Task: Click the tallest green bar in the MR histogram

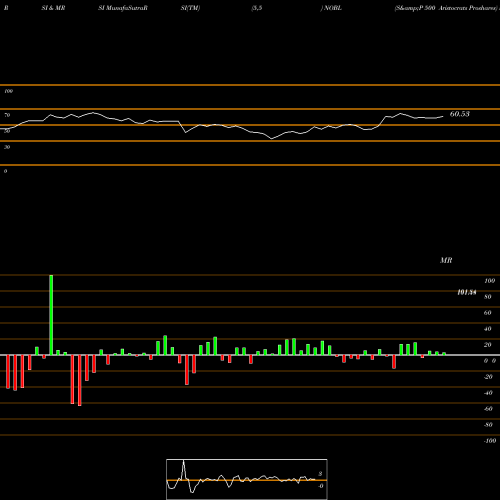Action: tap(51, 315)
